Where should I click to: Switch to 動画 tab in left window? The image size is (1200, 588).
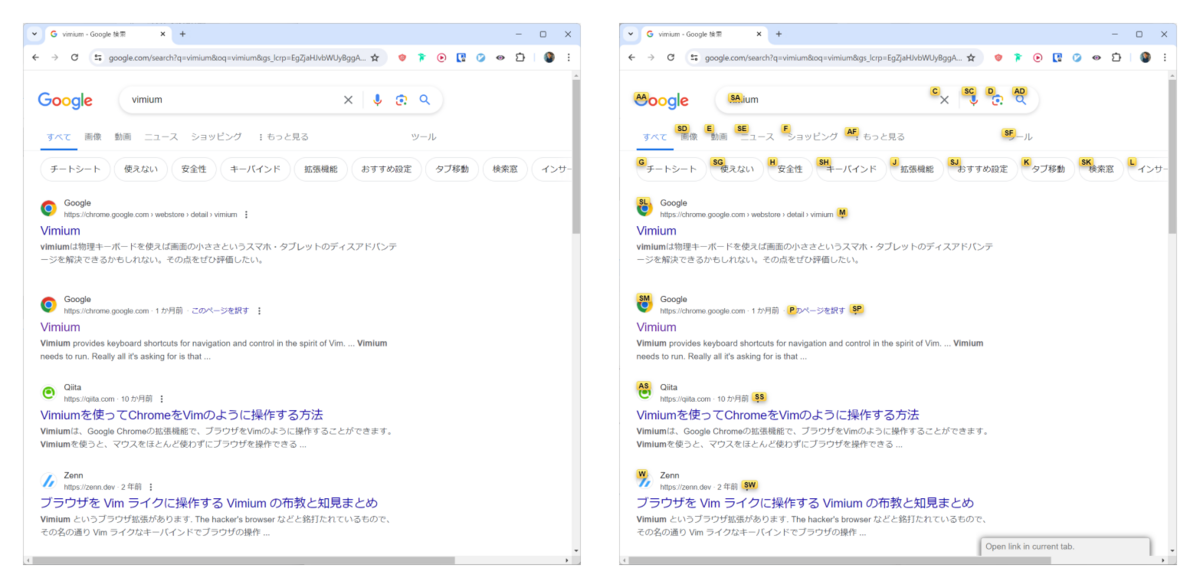click(x=123, y=137)
